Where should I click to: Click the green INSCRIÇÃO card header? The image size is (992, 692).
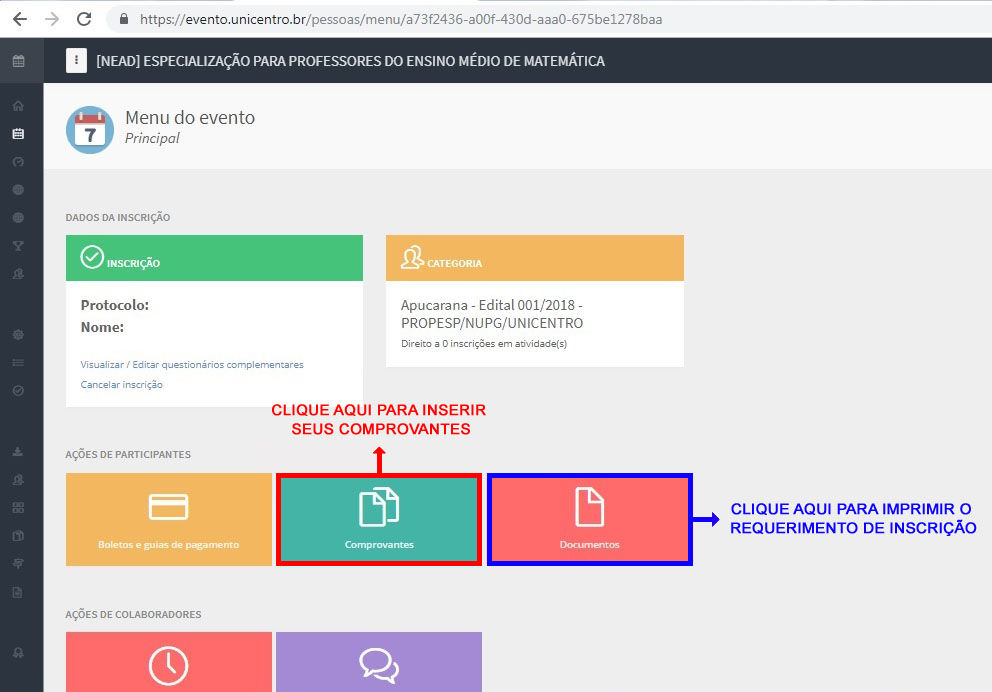214,258
